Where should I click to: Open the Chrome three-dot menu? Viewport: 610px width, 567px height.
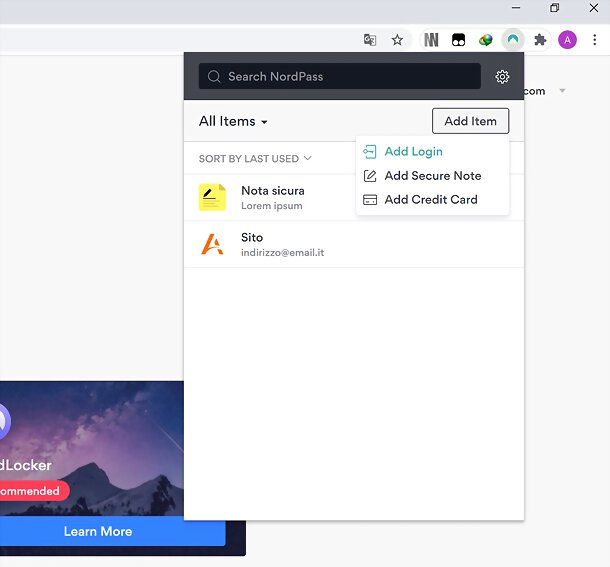point(594,40)
